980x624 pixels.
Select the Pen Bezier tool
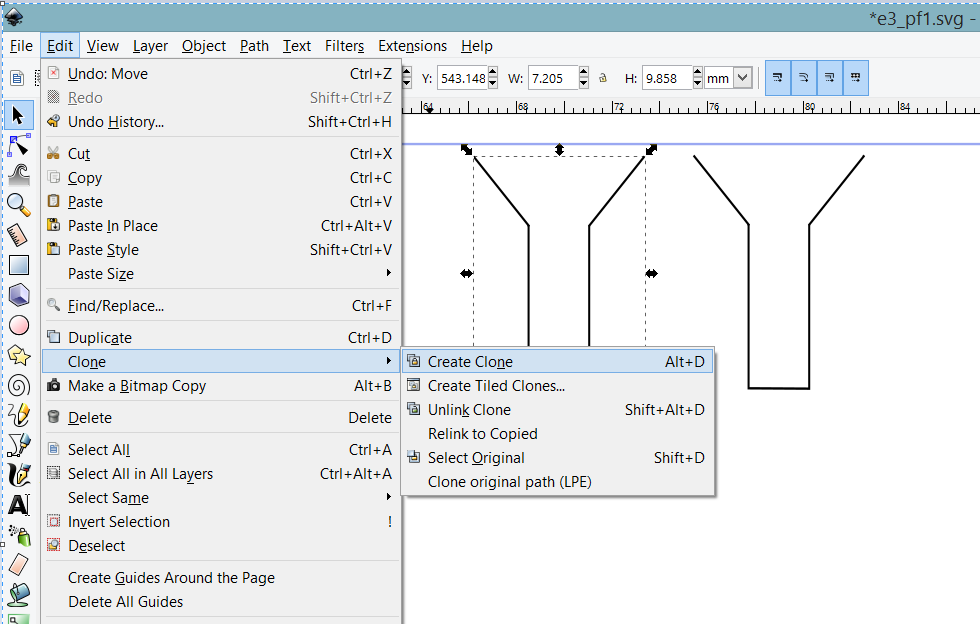pos(19,445)
